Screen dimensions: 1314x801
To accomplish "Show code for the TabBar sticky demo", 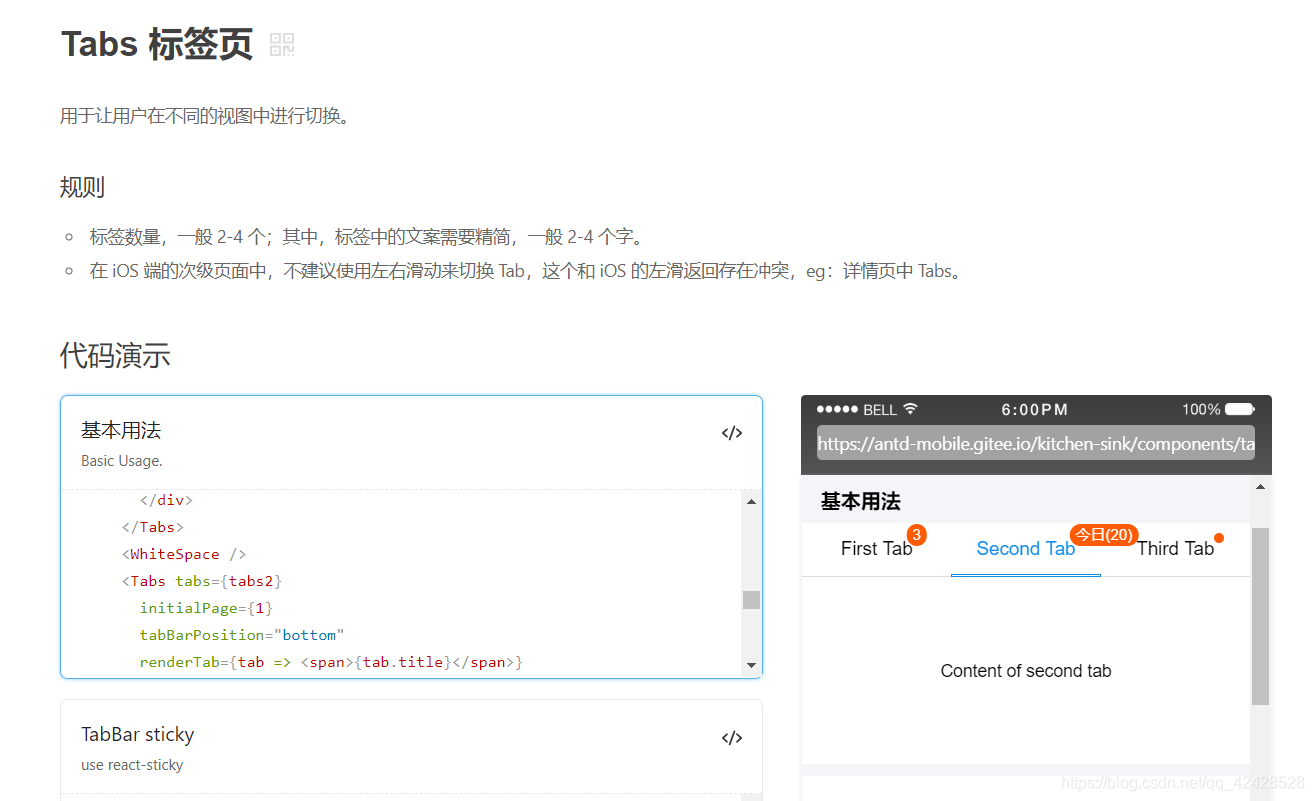I will (732, 738).
